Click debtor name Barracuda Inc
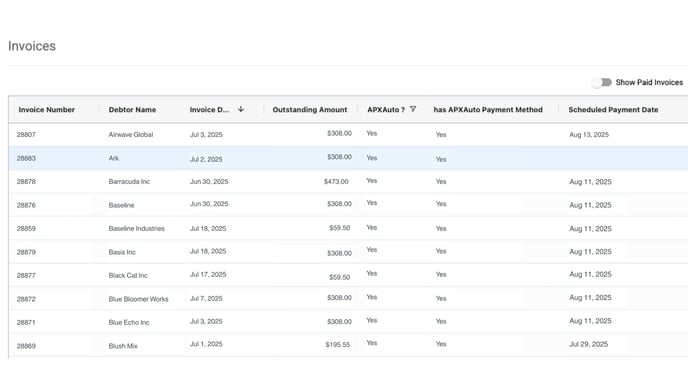688x387 pixels. click(x=129, y=182)
